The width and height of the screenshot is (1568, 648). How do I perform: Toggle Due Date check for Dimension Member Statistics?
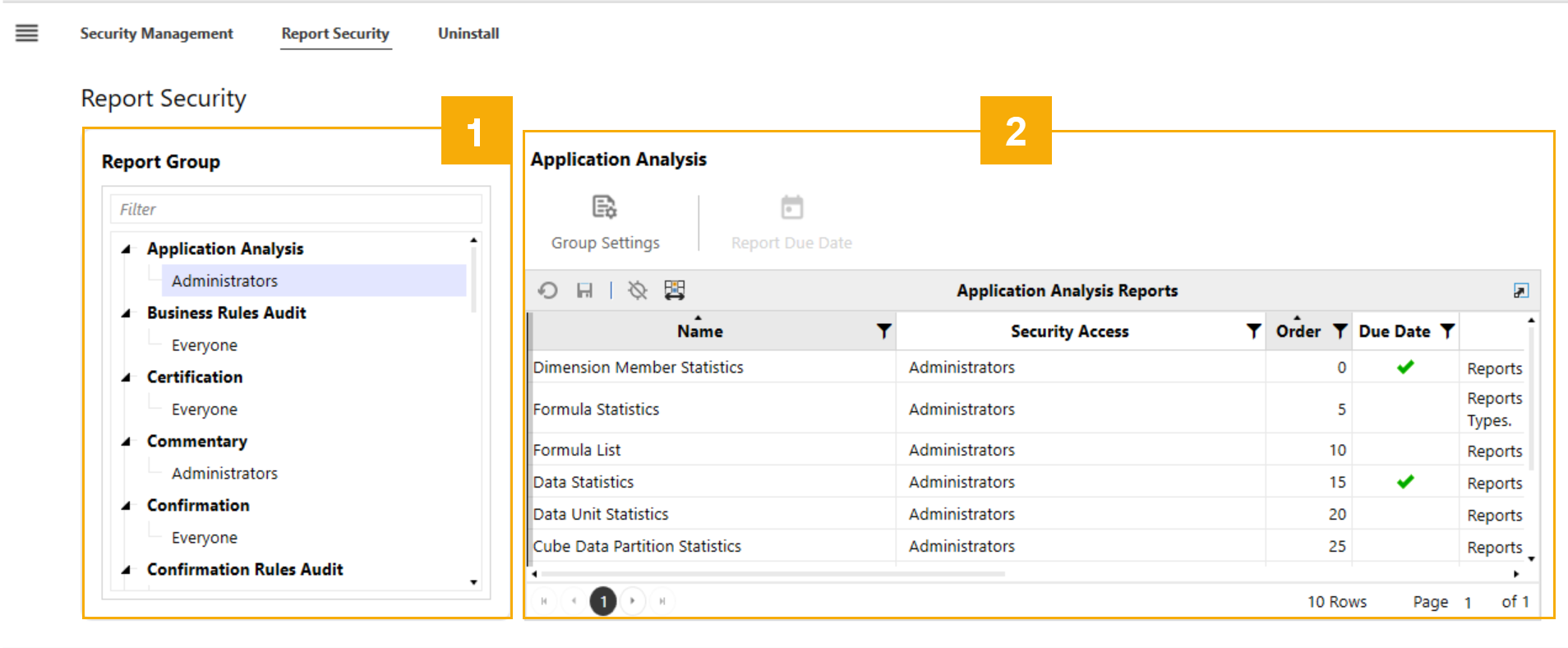point(1405,368)
